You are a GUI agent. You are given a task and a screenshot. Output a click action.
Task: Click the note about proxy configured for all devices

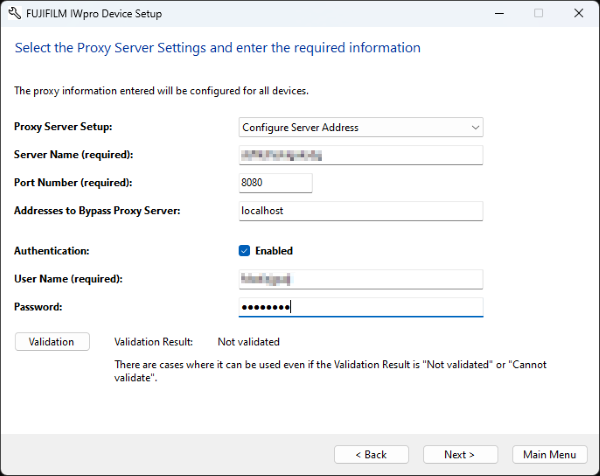point(161,91)
